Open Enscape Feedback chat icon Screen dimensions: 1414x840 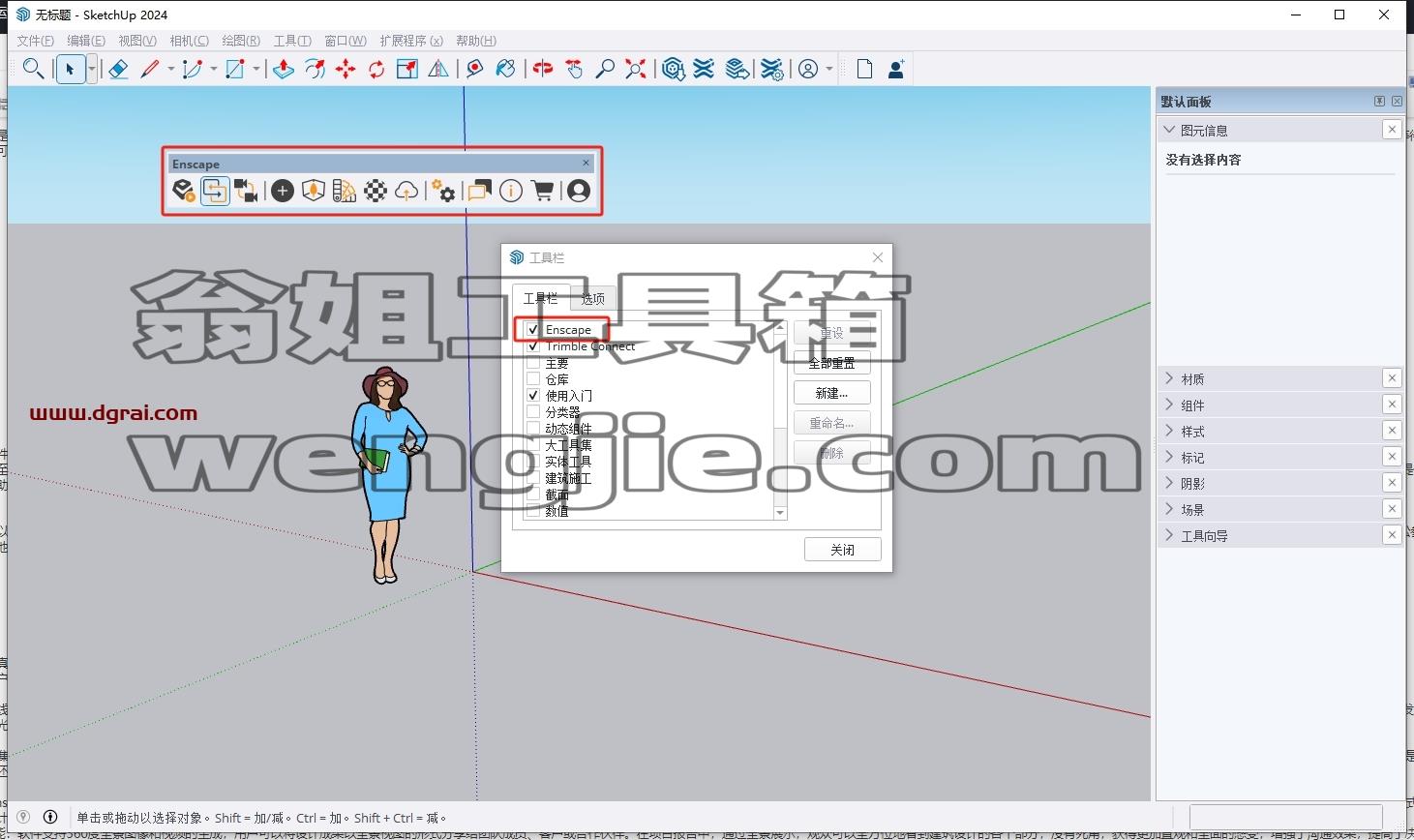click(479, 191)
